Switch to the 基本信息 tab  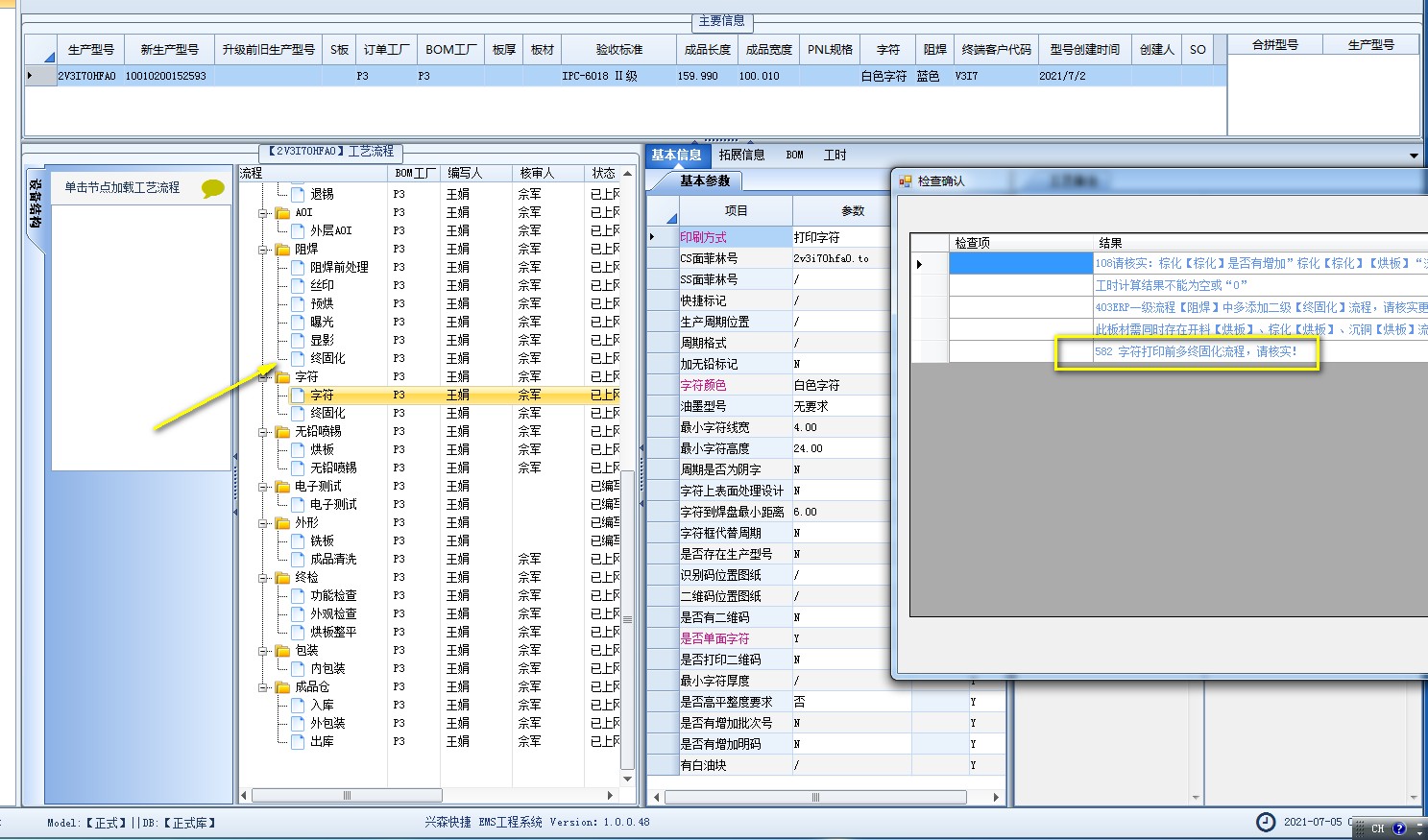pos(676,155)
